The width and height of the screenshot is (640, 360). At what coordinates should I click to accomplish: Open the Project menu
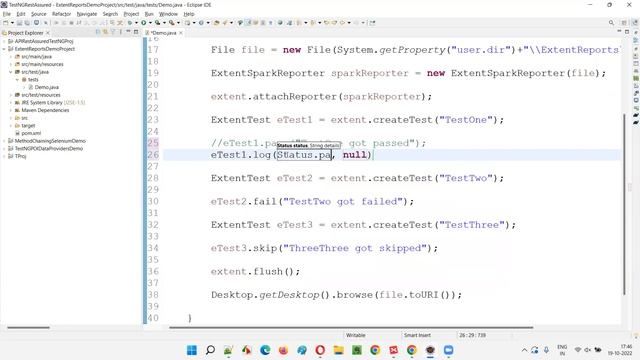(131, 14)
